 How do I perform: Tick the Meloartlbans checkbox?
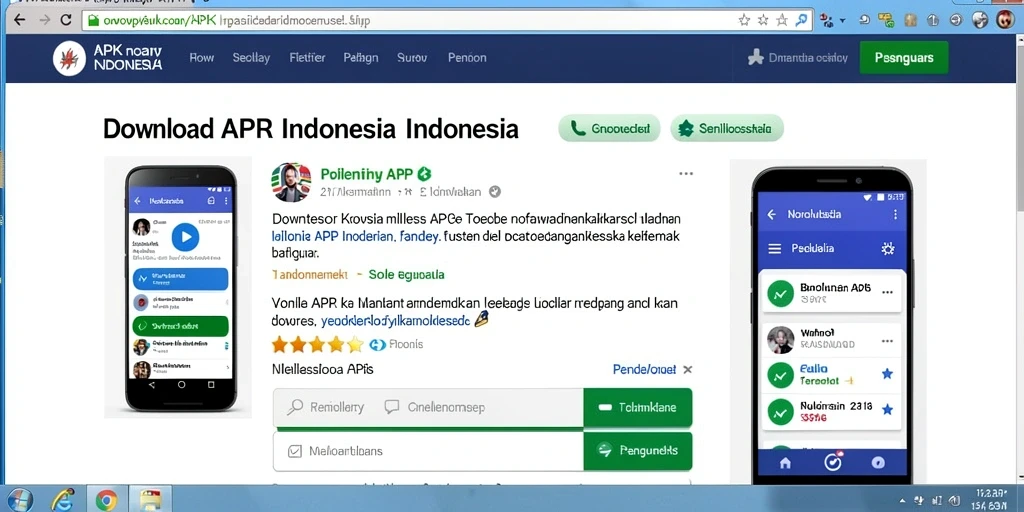(x=295, y=451)
